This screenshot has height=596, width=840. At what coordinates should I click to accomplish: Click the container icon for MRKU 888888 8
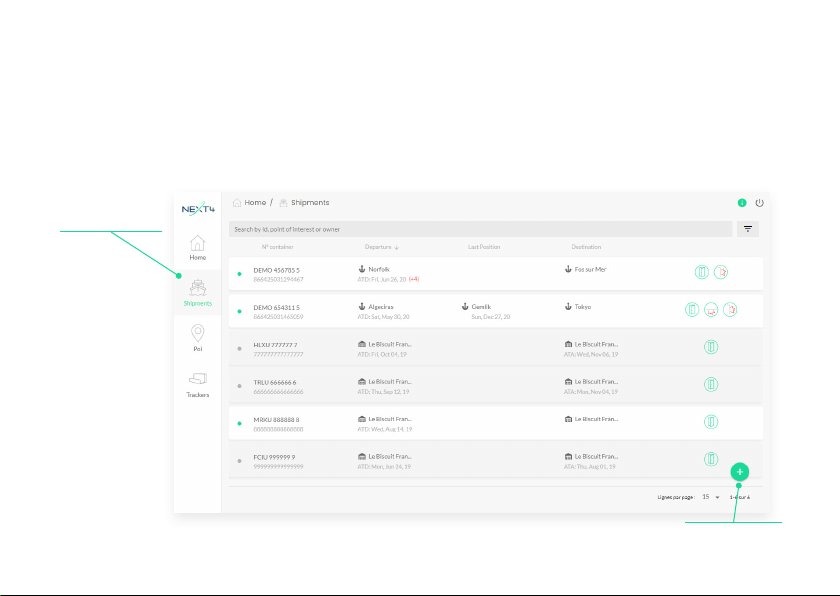click(x=711, y=422)
